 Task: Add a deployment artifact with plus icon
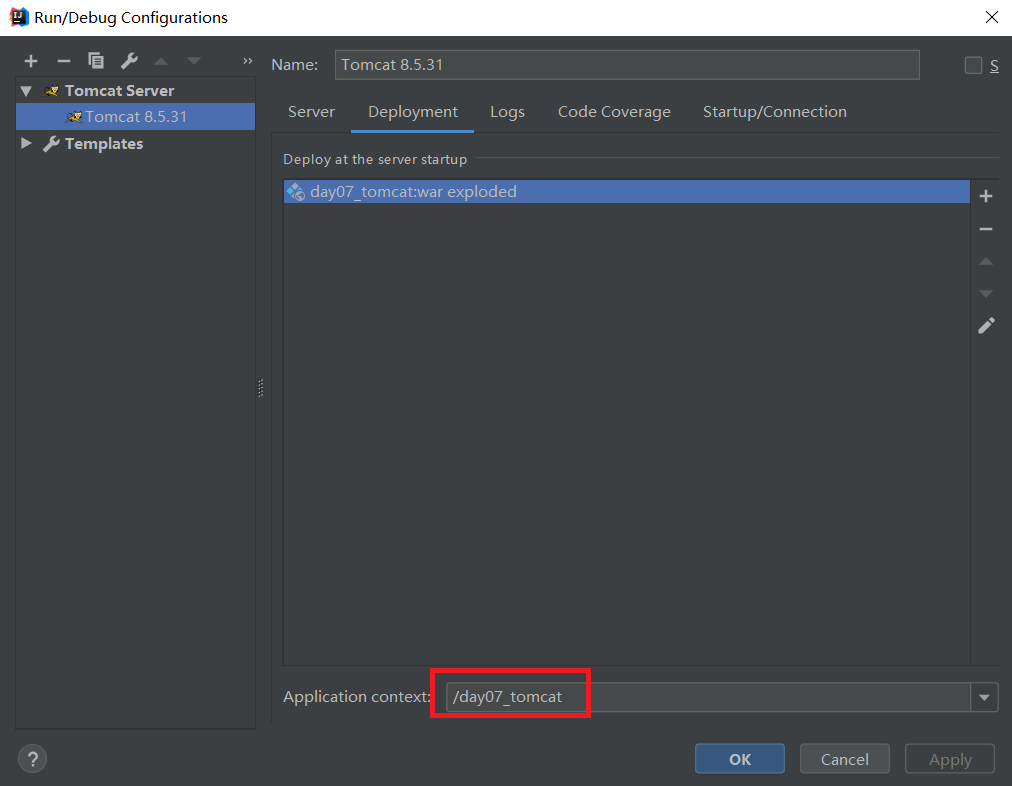986,196
